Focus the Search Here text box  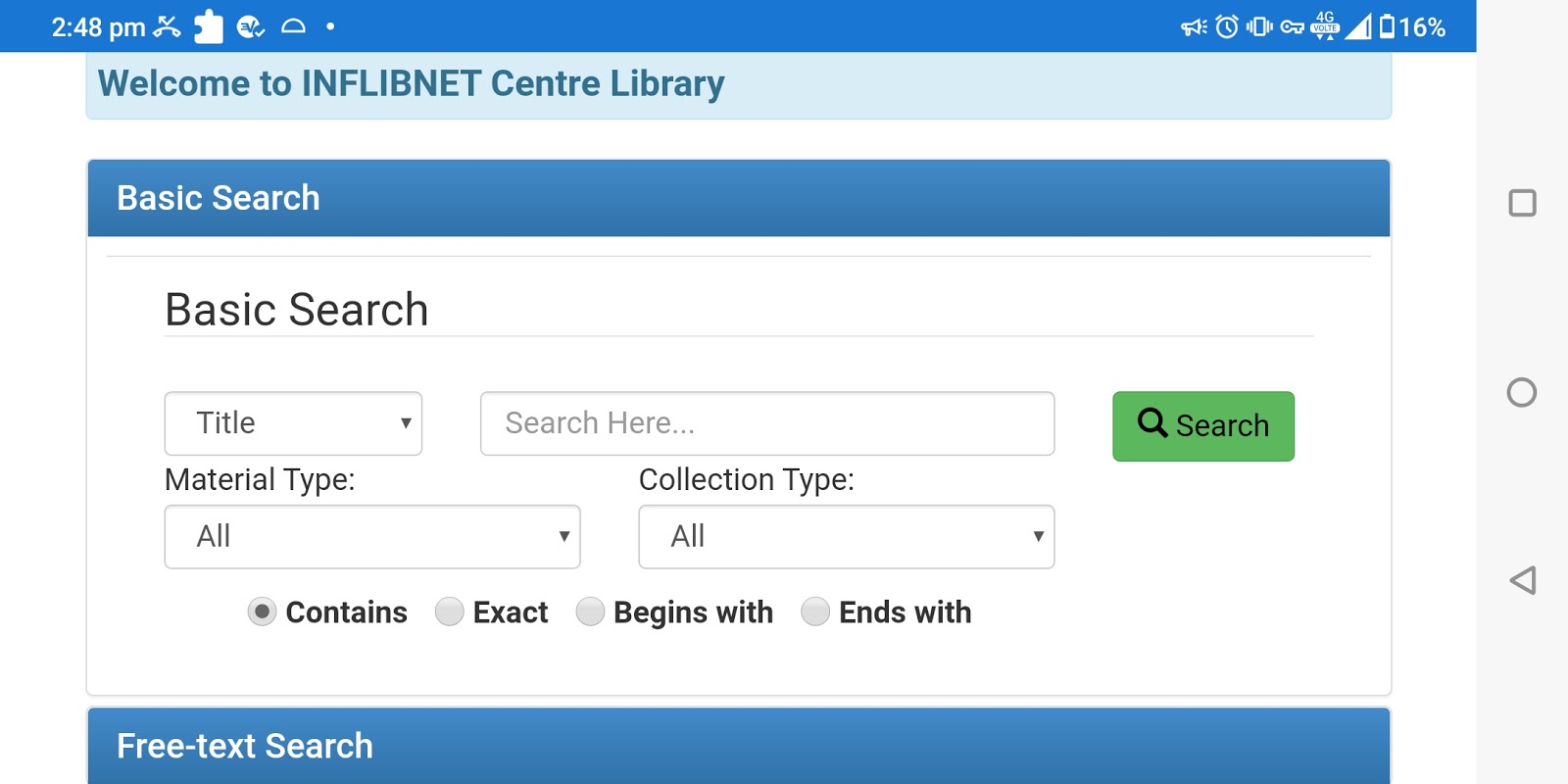click(x=767, y=423)
